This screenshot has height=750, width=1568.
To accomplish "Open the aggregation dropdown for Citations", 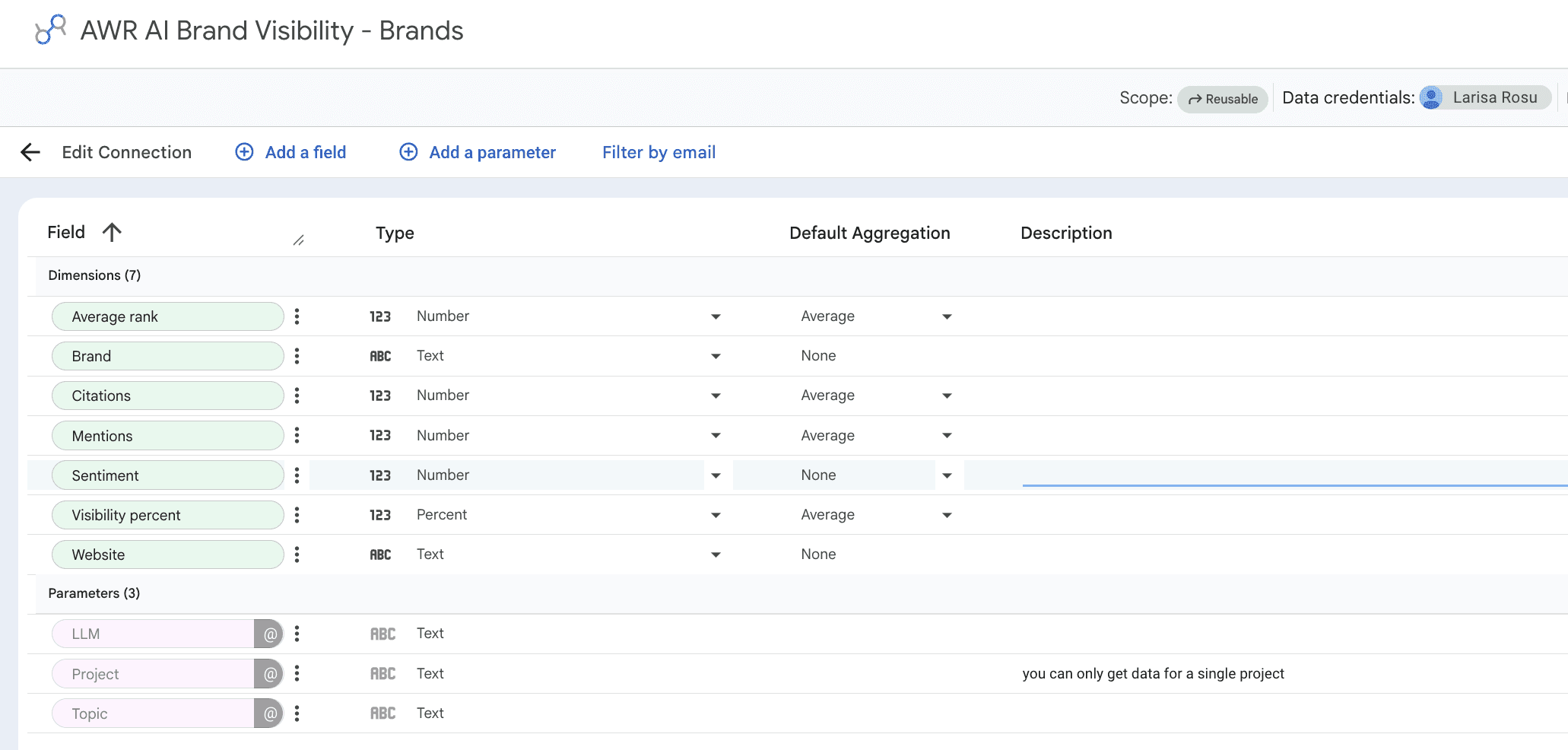I will [x=947, y=396].
